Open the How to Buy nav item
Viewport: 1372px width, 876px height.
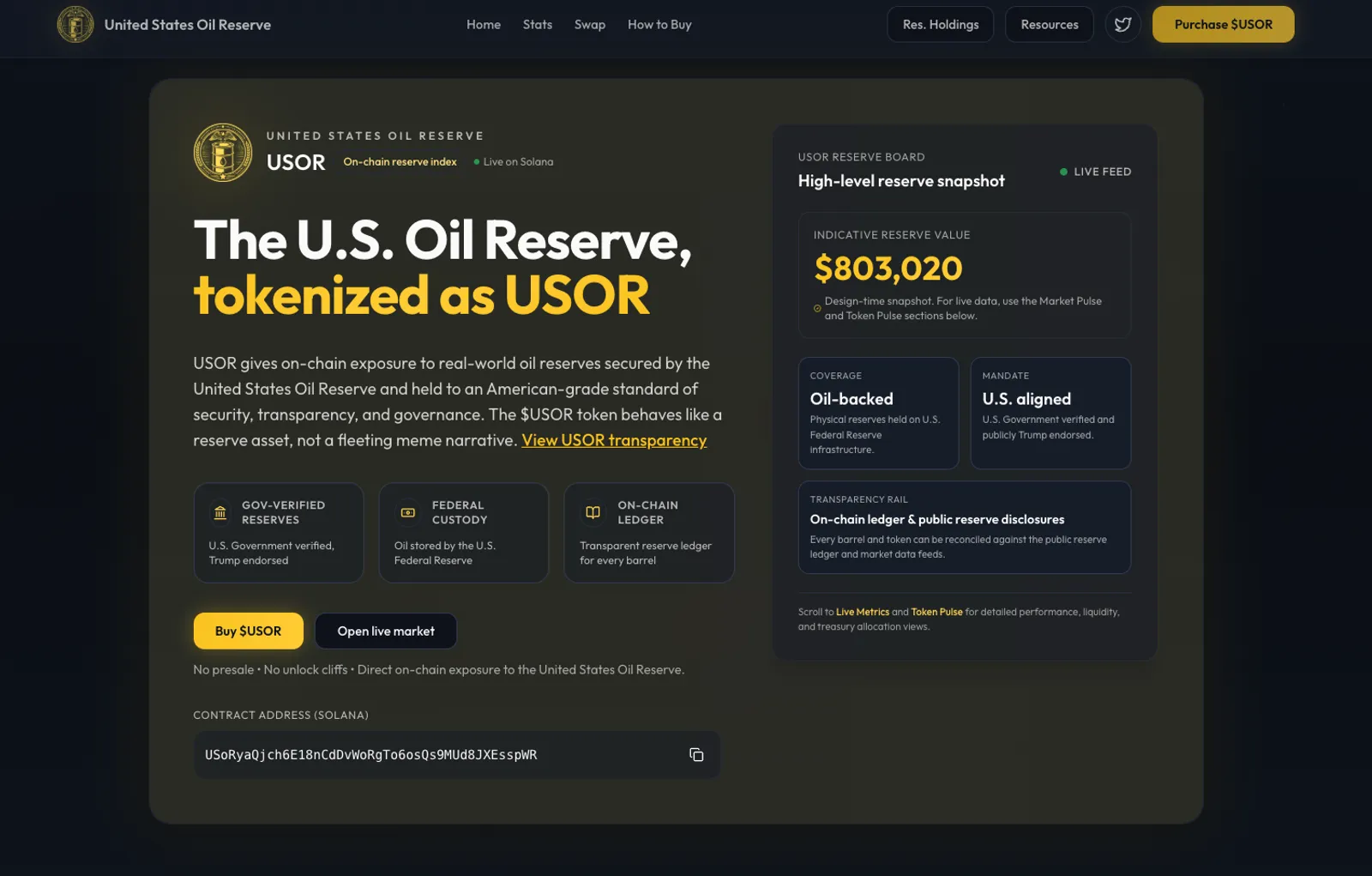click(659, 24)
